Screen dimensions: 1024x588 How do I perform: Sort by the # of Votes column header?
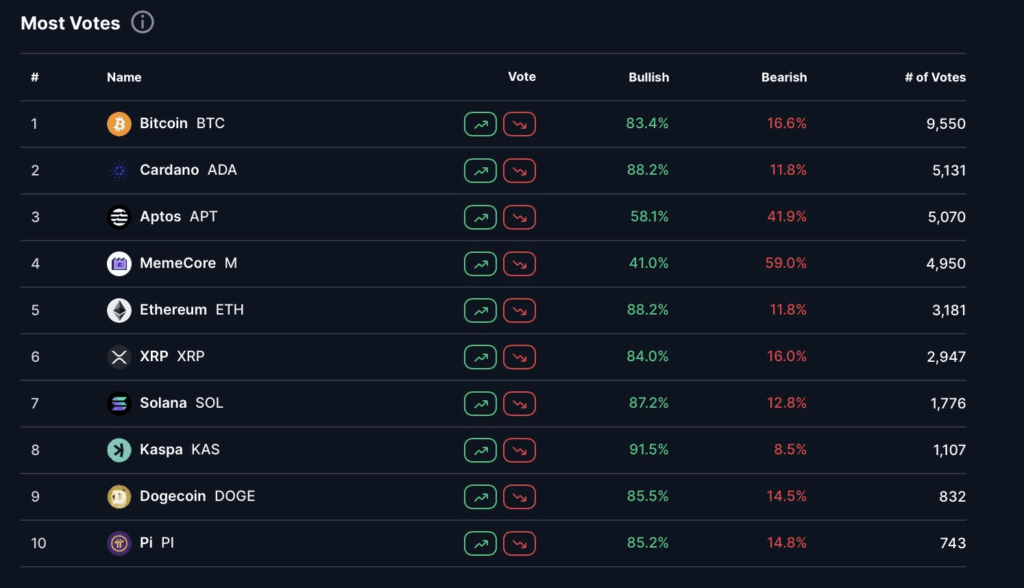pos(934,77)
